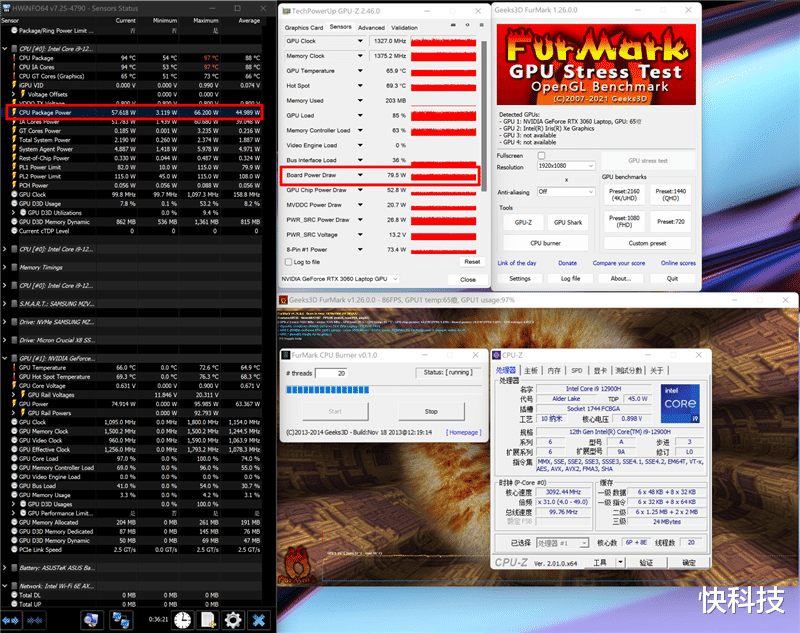Open Board Power Draw dropdown arrow

pos(360,175)
